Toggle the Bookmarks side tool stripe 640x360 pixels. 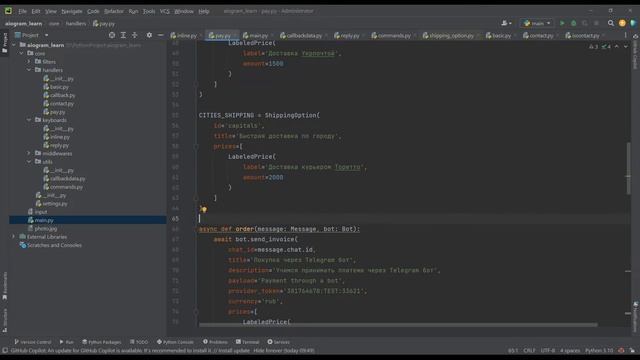[x=4, y=286]
